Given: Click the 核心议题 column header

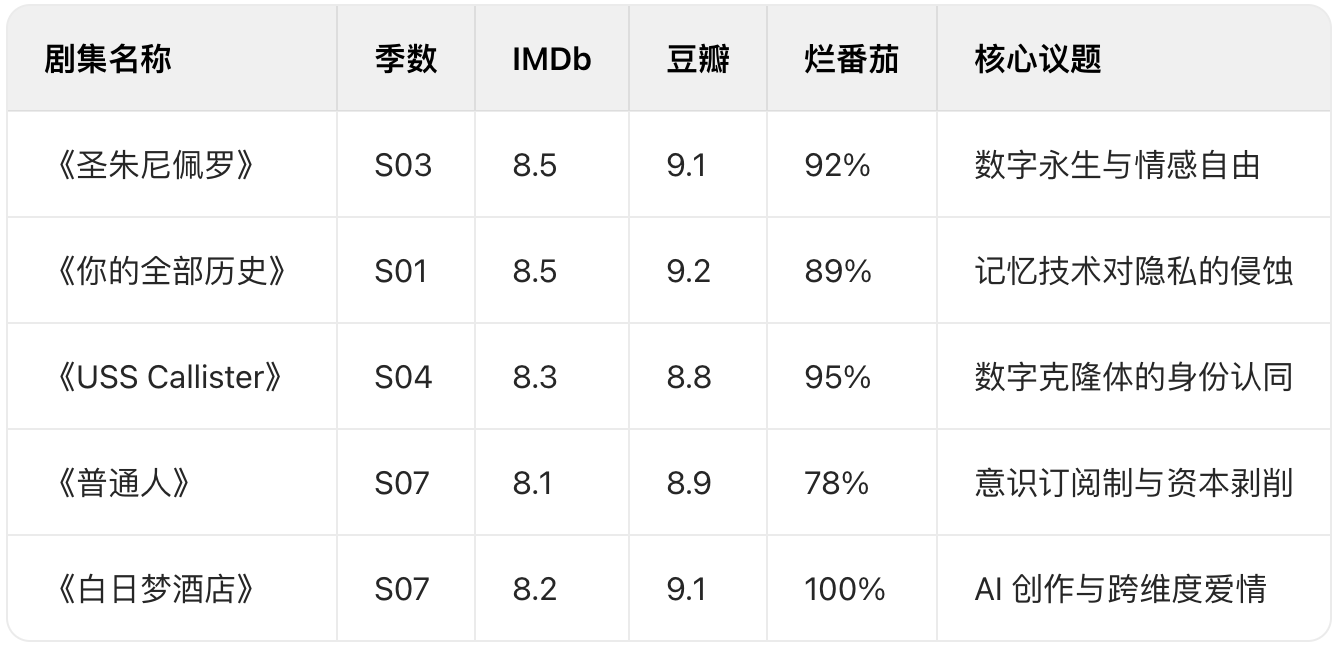Looking at the screenshot, I should (x=1038, y=59).
